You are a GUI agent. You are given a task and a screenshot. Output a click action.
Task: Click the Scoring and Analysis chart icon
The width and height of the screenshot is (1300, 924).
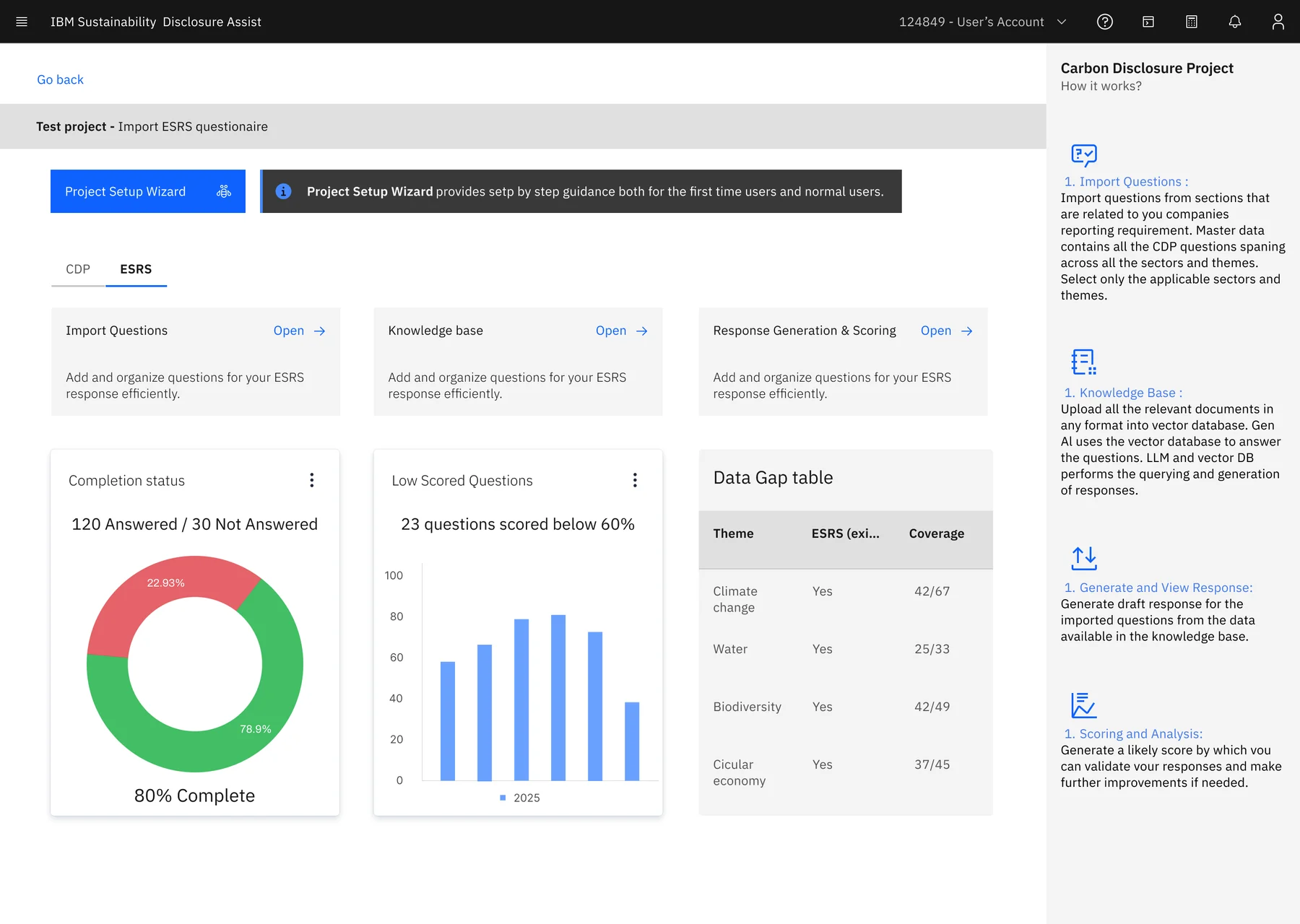coord(1083,705)
